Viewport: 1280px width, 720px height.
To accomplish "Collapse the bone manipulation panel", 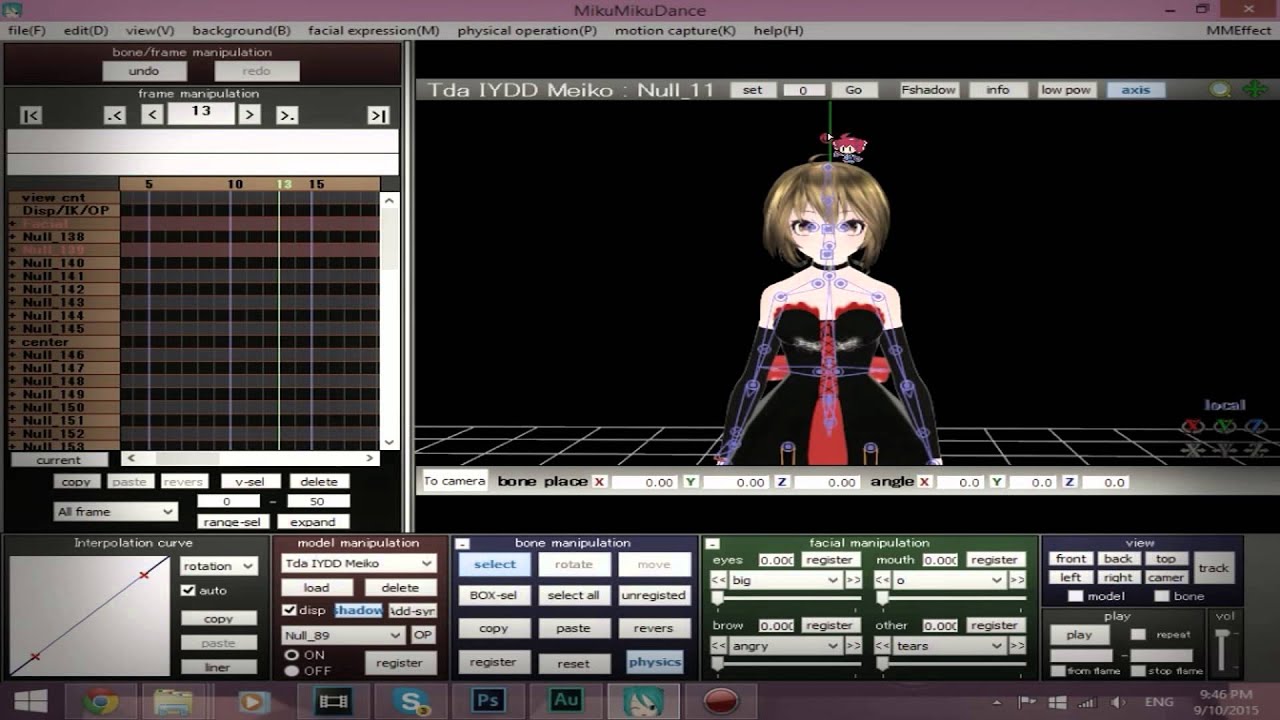I will click(x=462, y=544).
